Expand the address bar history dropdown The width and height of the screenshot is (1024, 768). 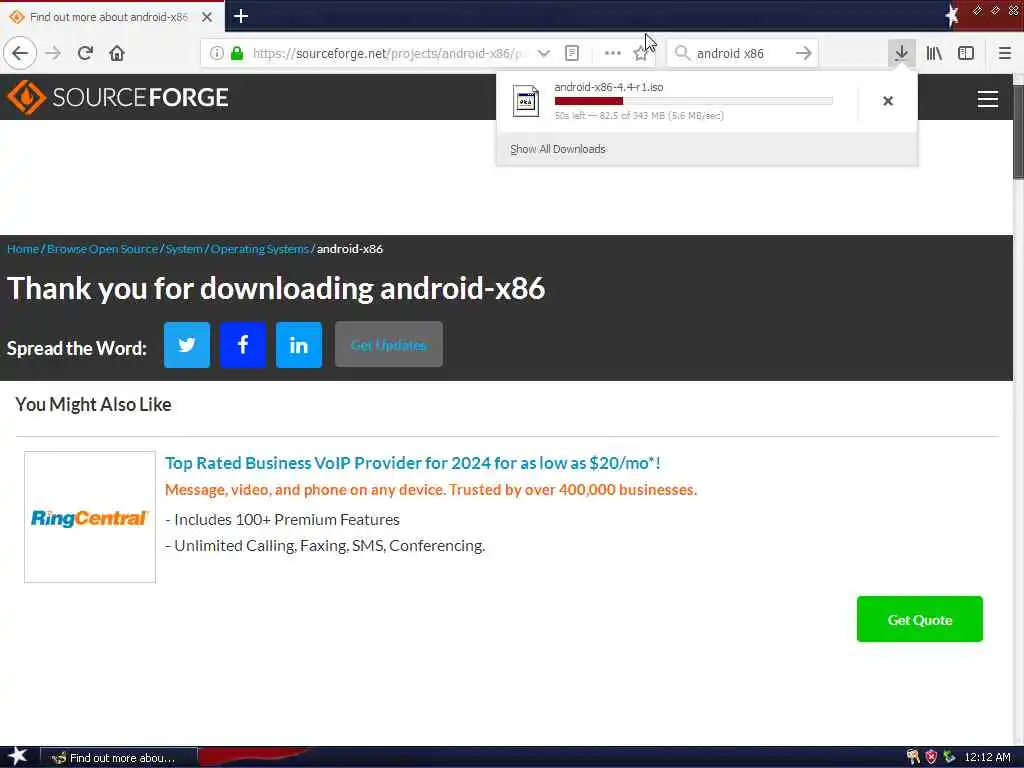(543, 54)
